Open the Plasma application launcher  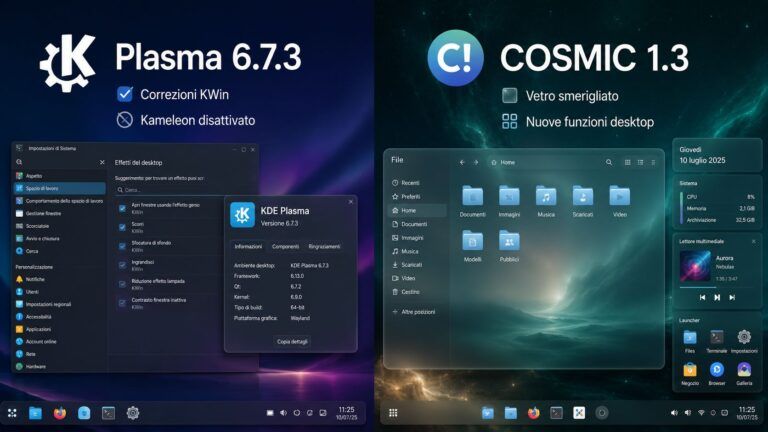(x=12, y=413)
